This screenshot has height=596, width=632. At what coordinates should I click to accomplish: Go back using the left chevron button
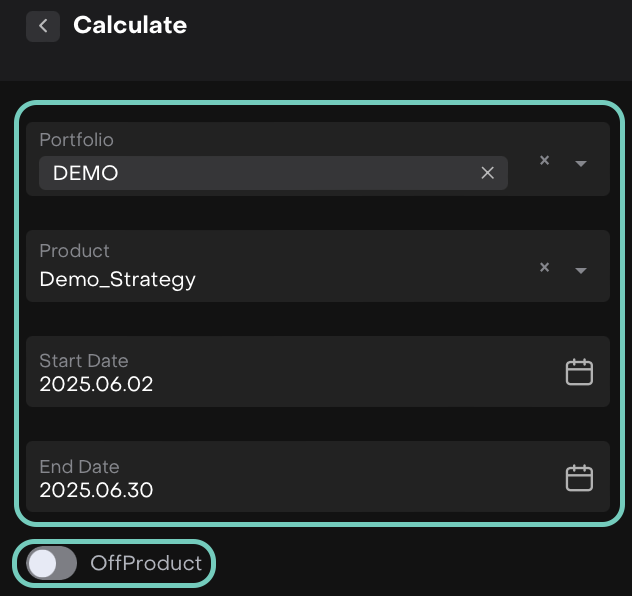tap(43, 26)
